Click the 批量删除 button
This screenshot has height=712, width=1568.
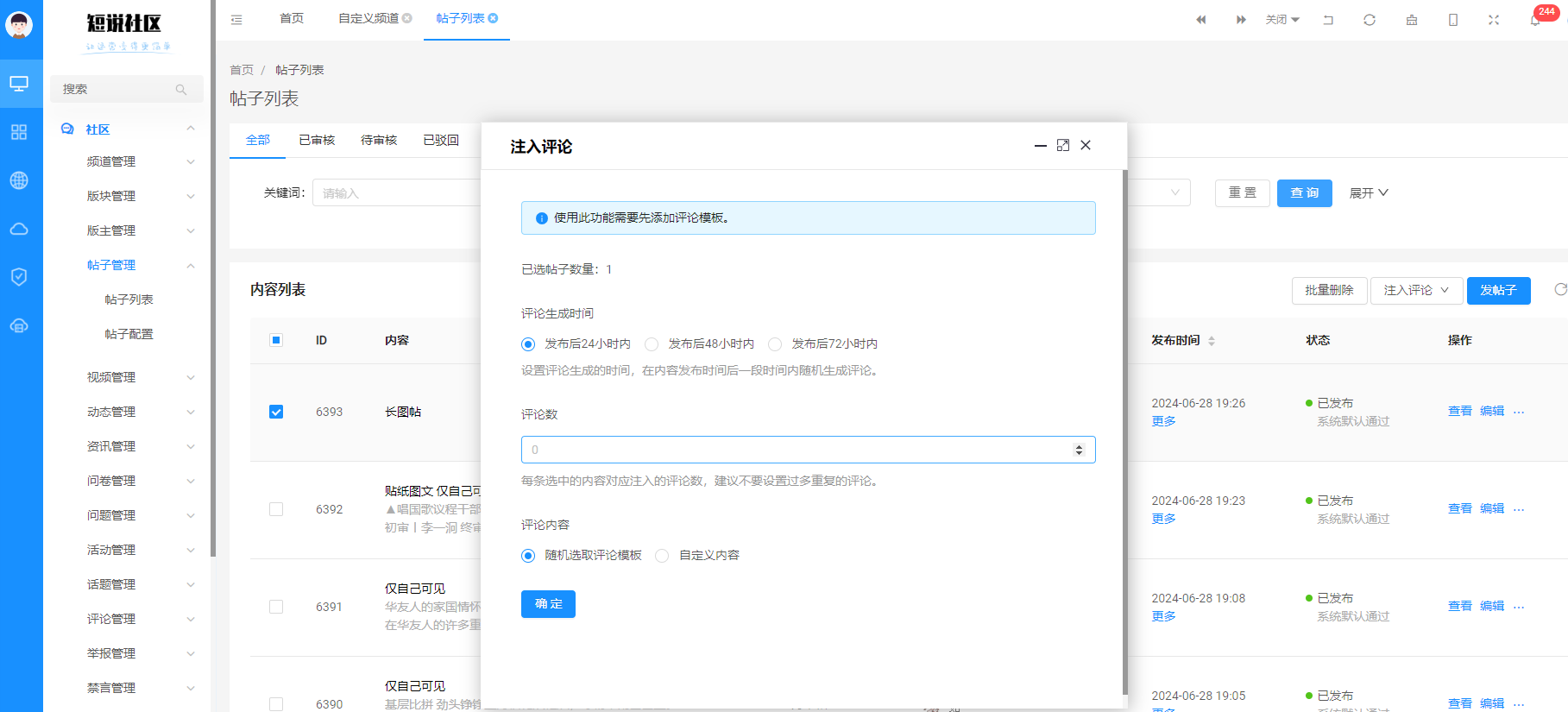click(1329, 291)
